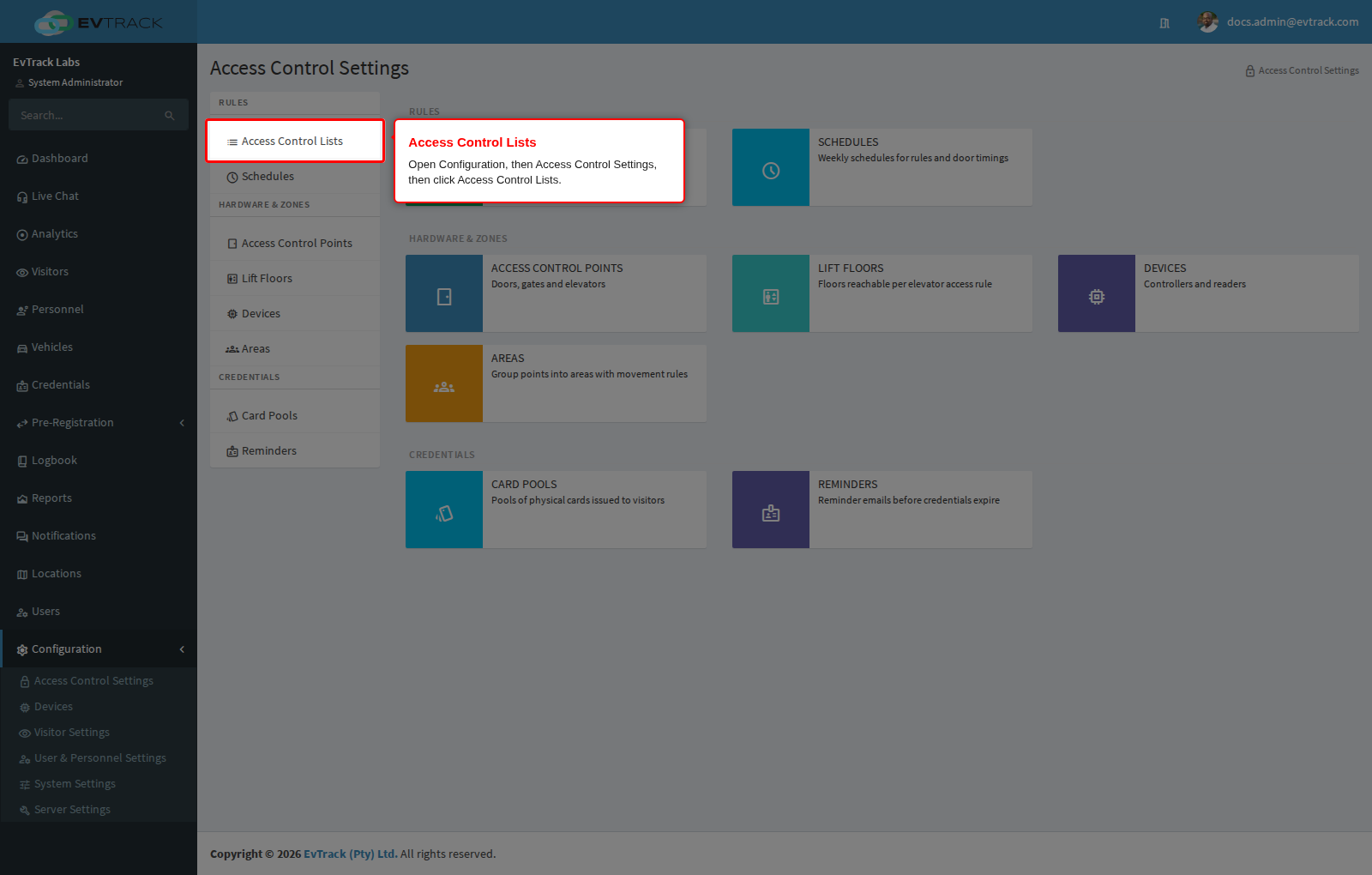Click the Access Control Points door tile icon
The width and height of the screenshot is (1372, 875).
pyautogui.click(x=444, y=297)
